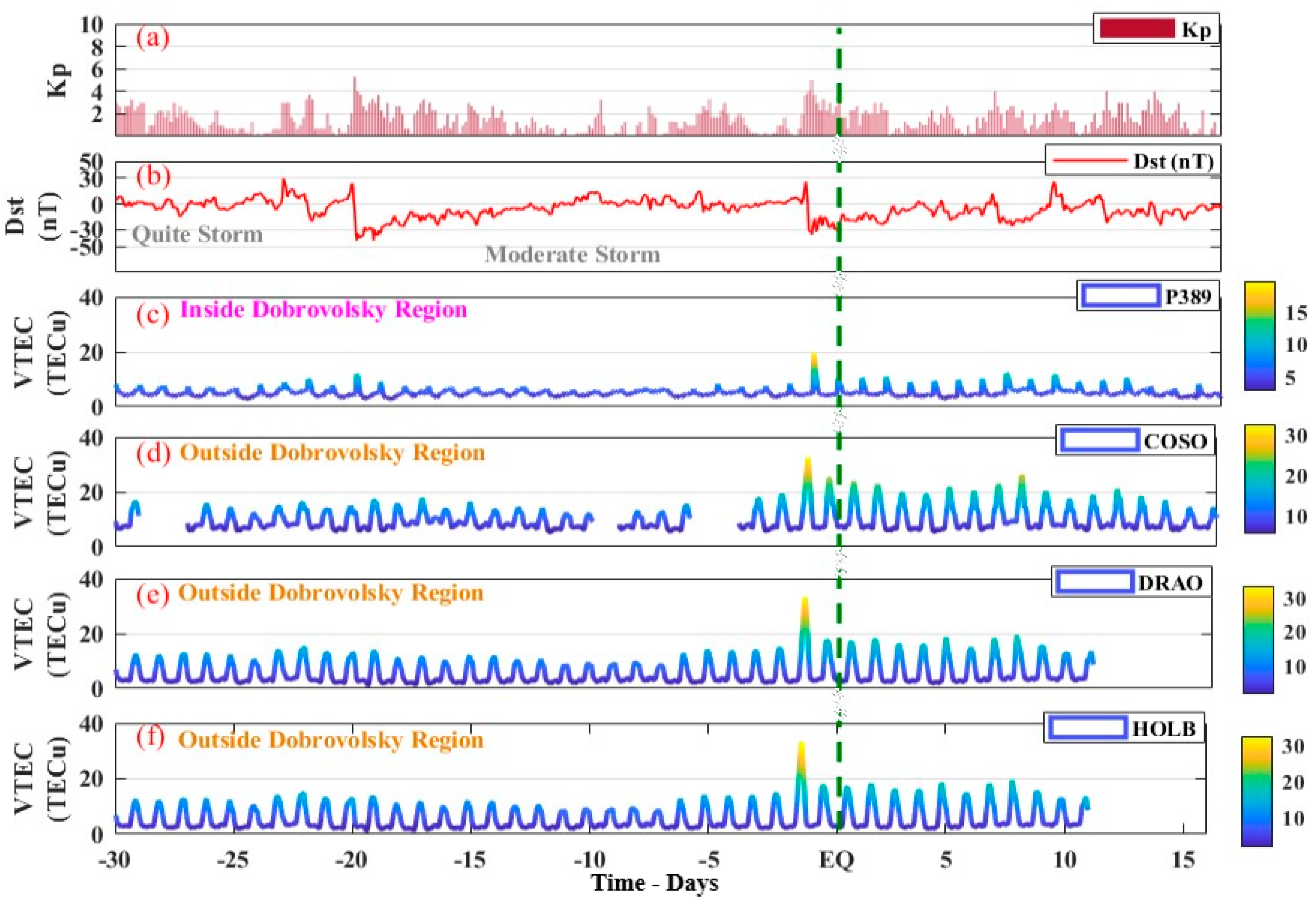
Task: Click the 'Inside Dobrovolsky Region' magenta text
Action: coord(323,310)
